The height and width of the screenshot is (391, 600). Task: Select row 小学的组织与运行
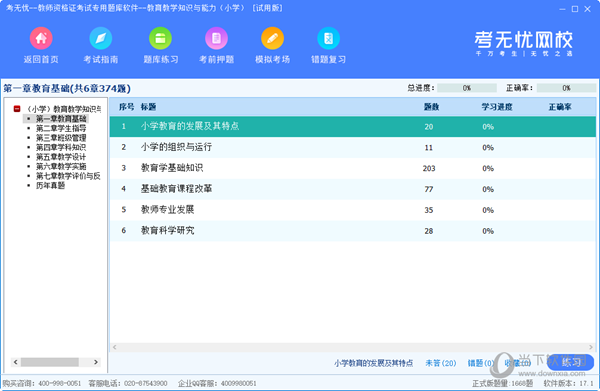tap(352, 147)
